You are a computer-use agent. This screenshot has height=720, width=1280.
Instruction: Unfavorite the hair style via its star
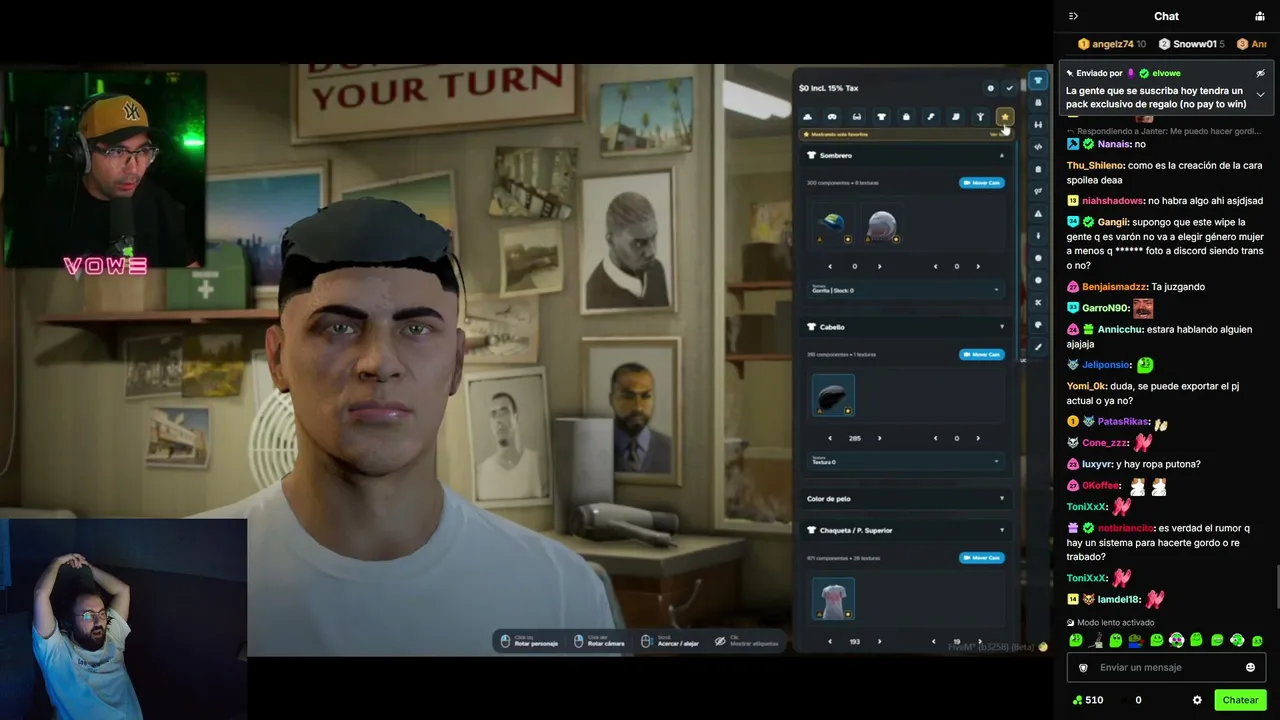point(848,411)
